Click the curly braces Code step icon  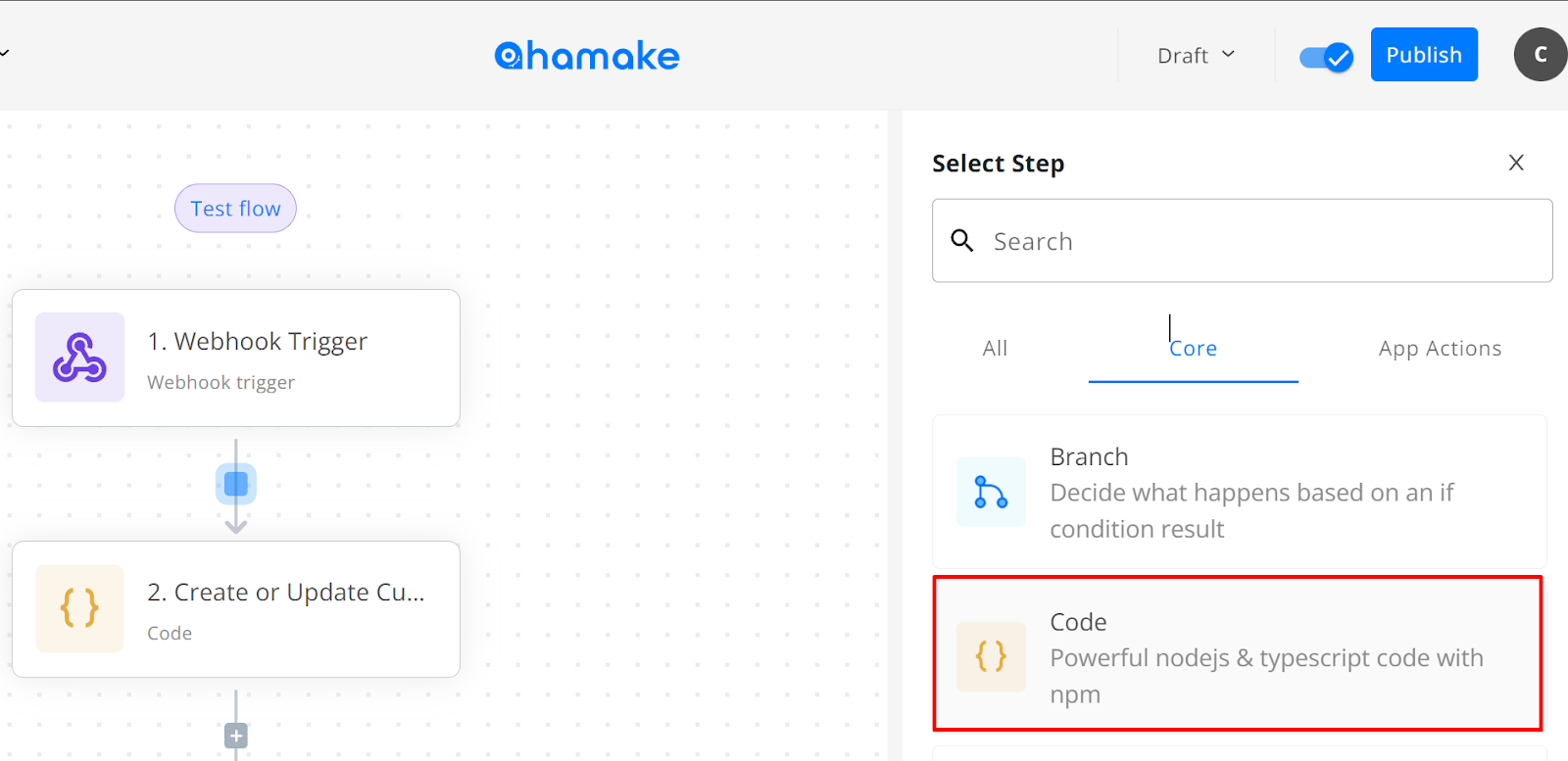coord(79,608)
